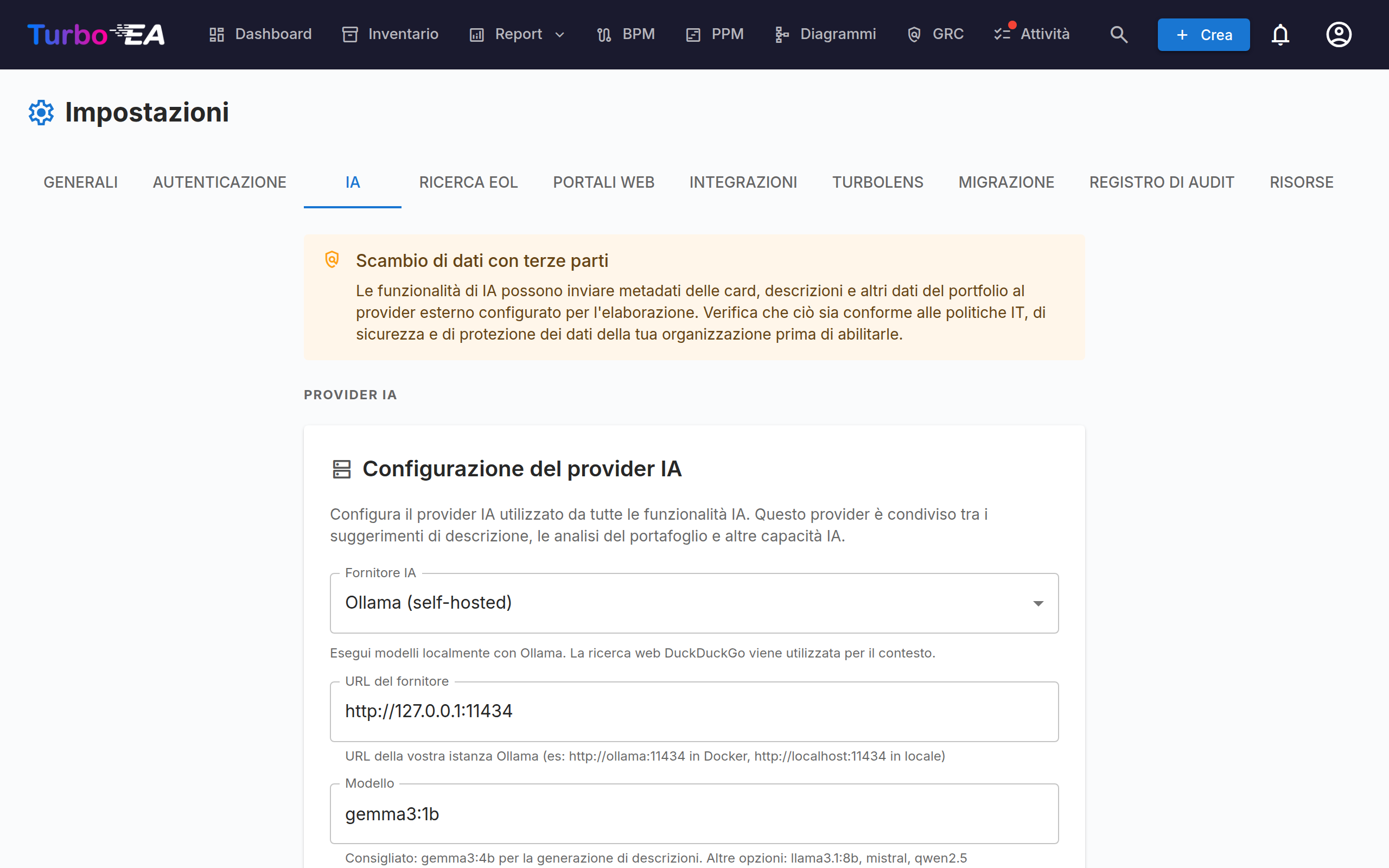Viewport: 1389px width, 868px height.
Task: Switch to the Autenticazione tab
Action: pos(219,183)
